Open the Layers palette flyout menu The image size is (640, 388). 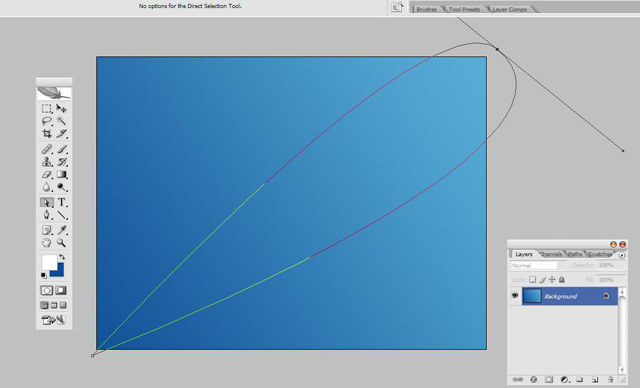(622, 255)
